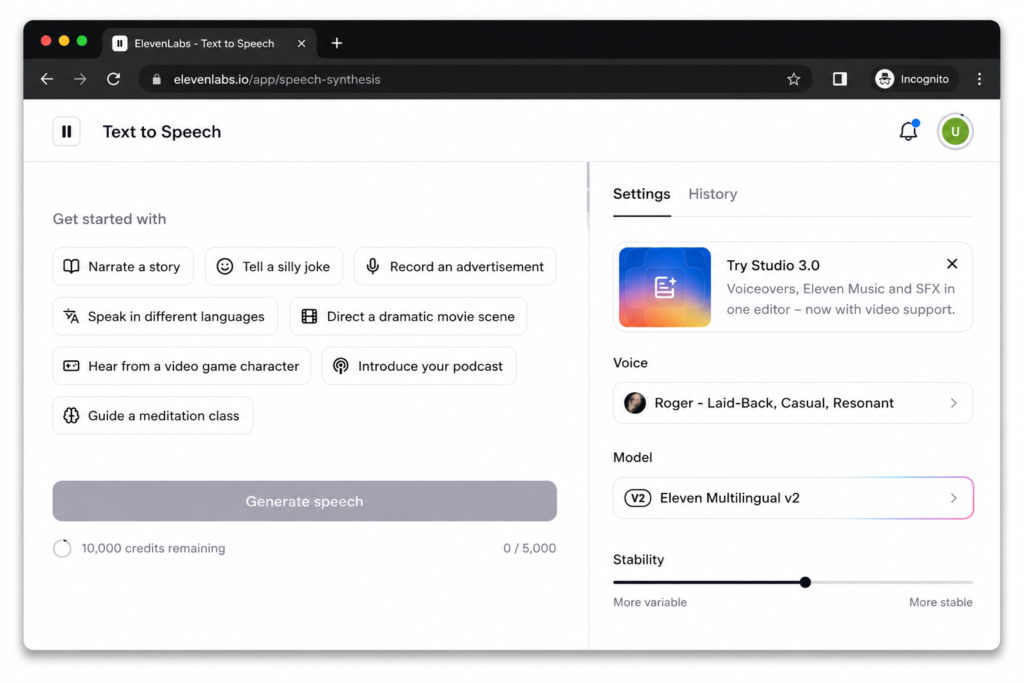Click the ElevenLabs sidebar logo button
This screenshot has width=1024, height=683.
67,131
